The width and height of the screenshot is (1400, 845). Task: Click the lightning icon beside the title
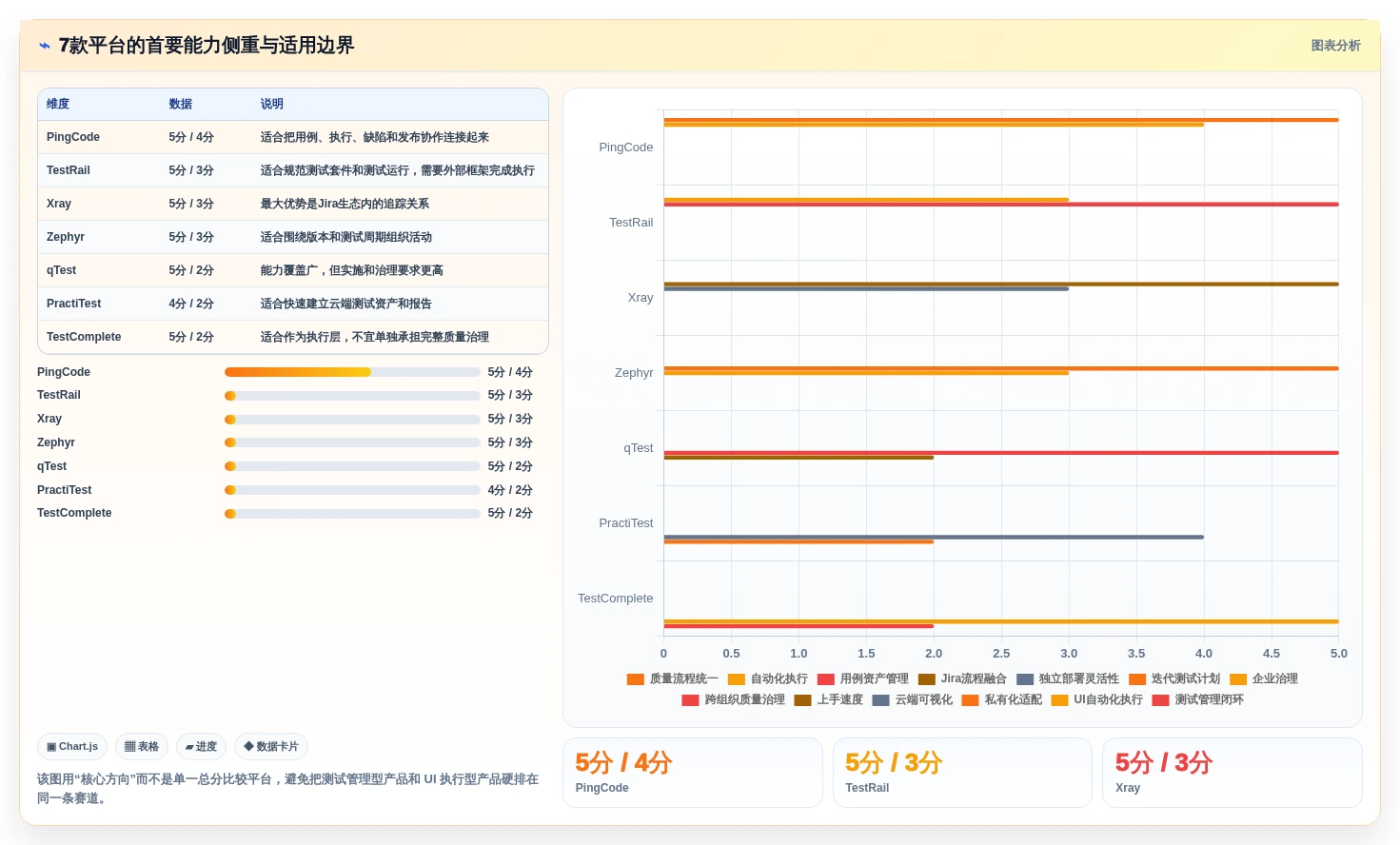click(44, 46)
